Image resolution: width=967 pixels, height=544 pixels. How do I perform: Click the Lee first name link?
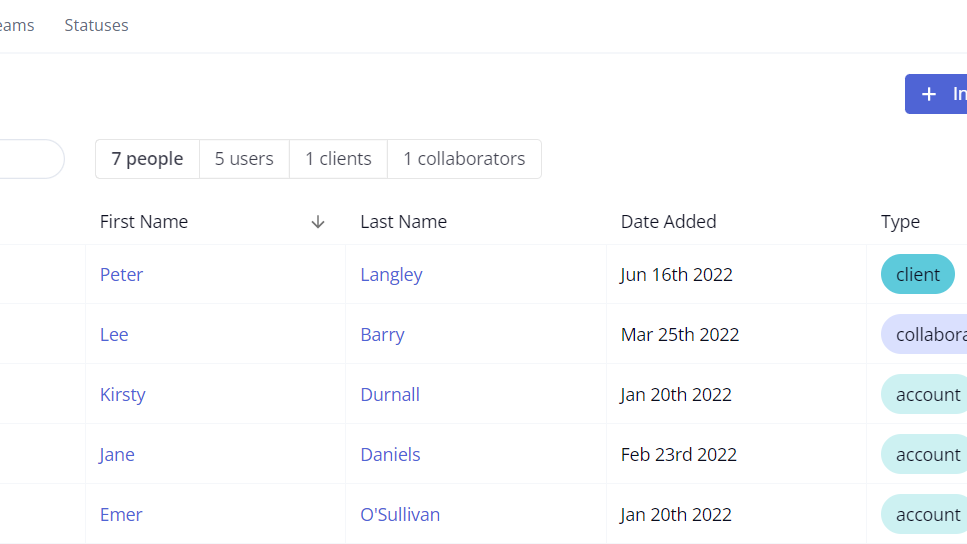pyautogui.click(x=114, y=335)
